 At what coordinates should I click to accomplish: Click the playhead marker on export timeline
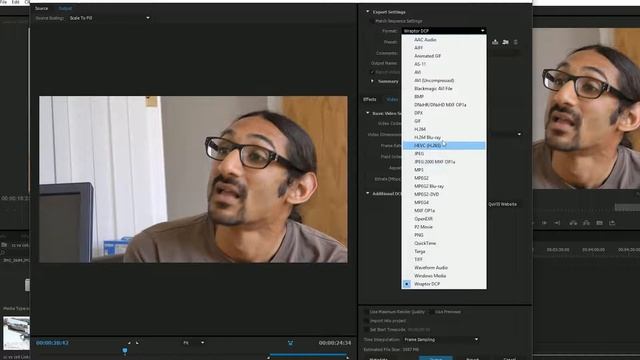point(125,351)
